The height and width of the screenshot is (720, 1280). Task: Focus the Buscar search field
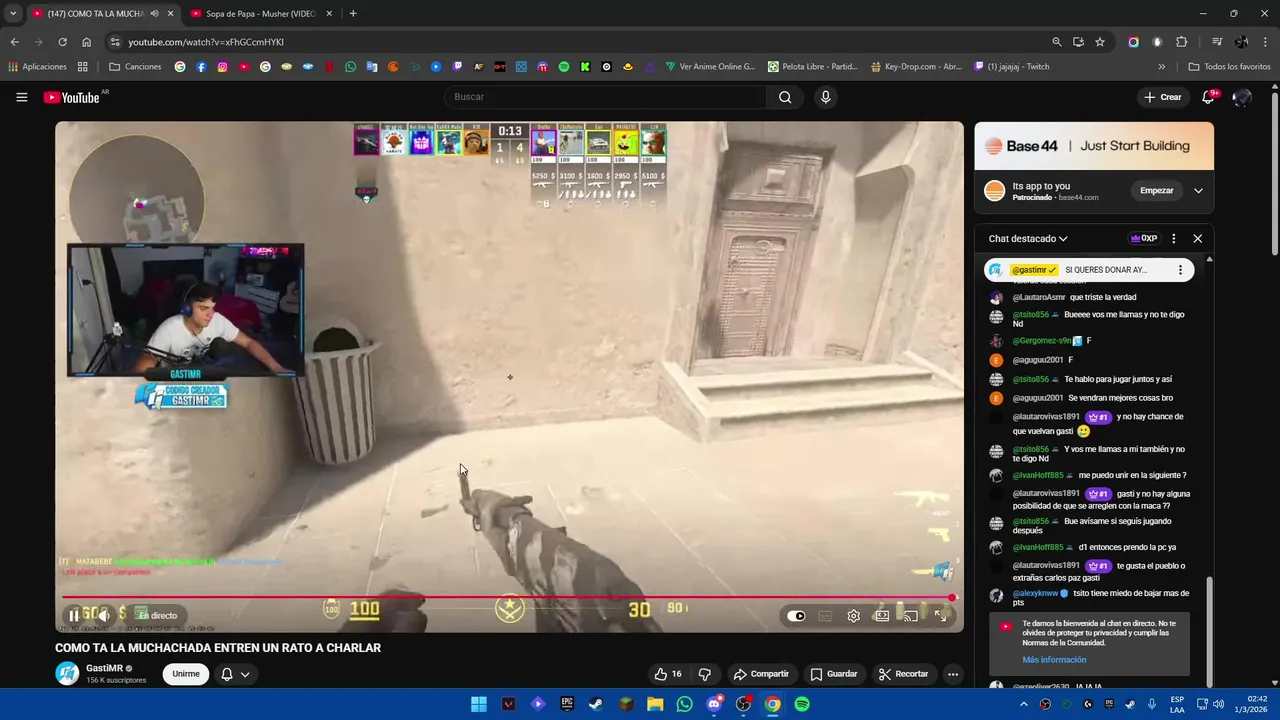point(605,97)
